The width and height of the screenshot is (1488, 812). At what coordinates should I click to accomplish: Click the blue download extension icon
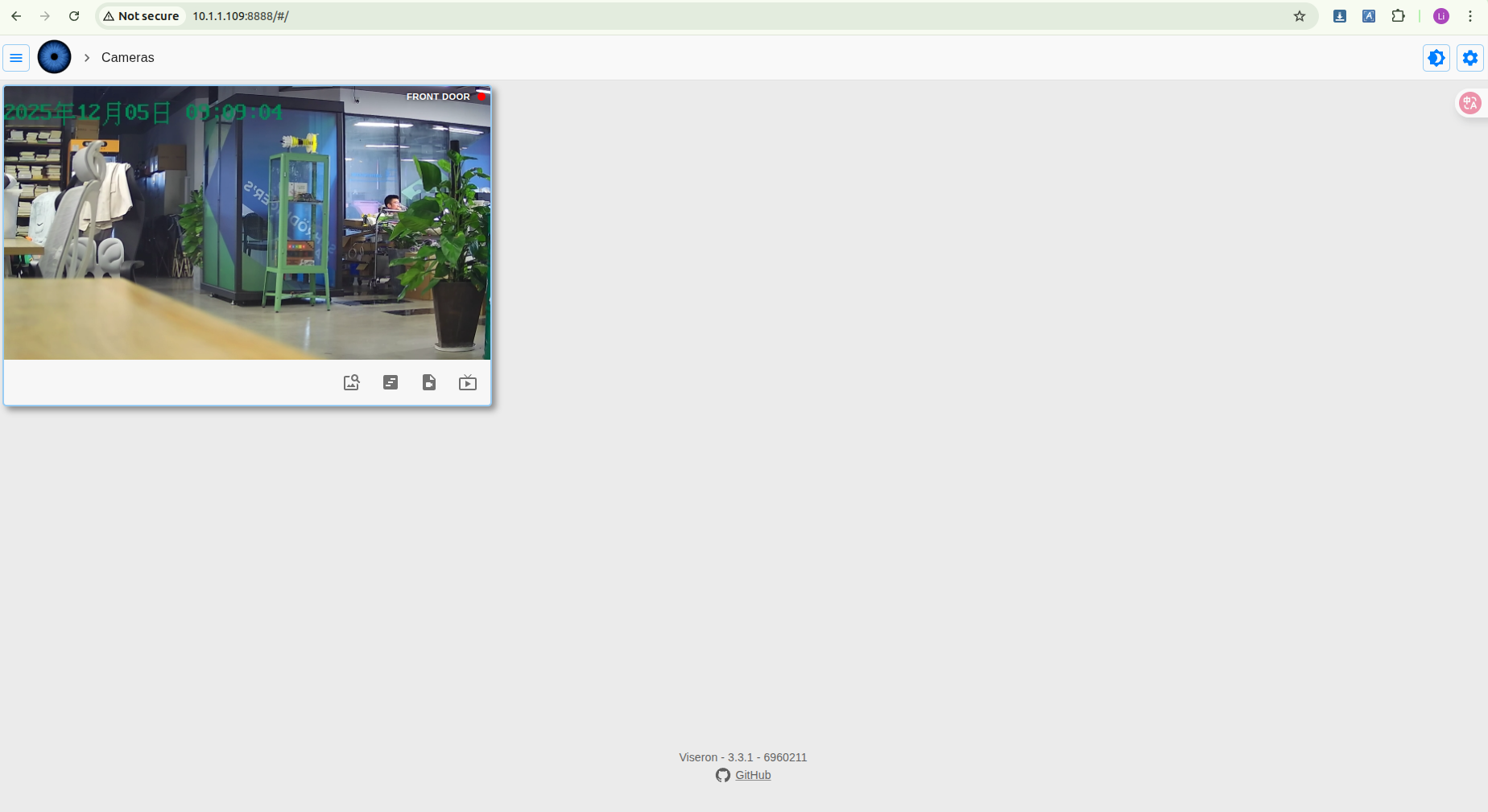(1340, 16)
